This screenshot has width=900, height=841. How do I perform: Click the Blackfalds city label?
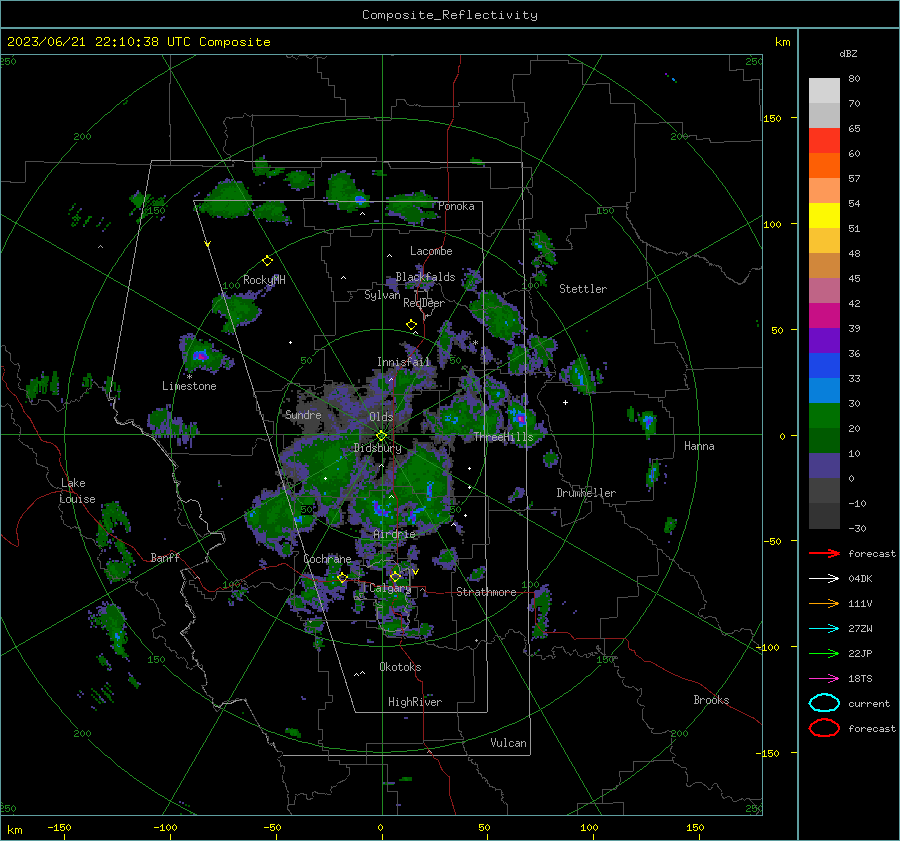click(x=425, y=277)
